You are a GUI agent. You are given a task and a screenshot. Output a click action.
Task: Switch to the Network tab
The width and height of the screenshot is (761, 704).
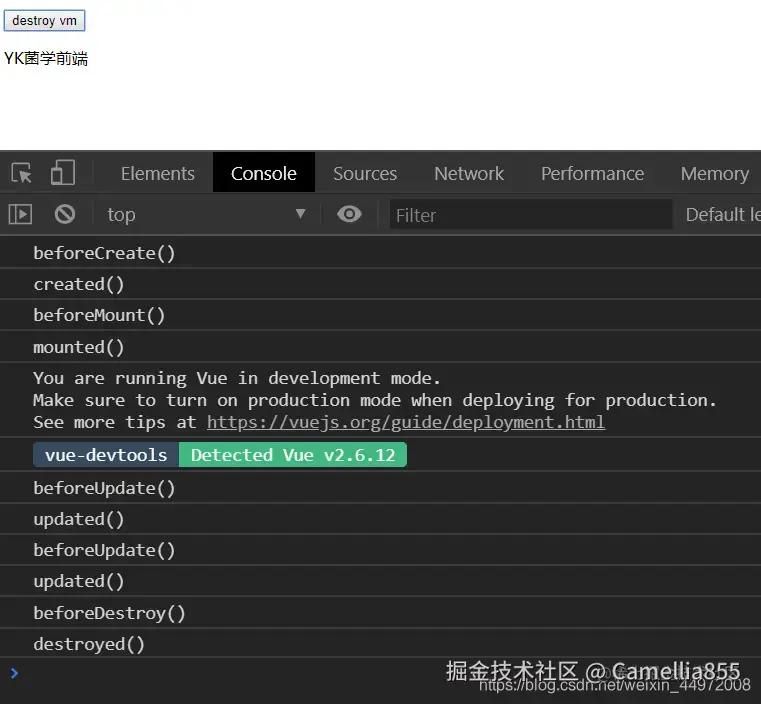[468, 173]
